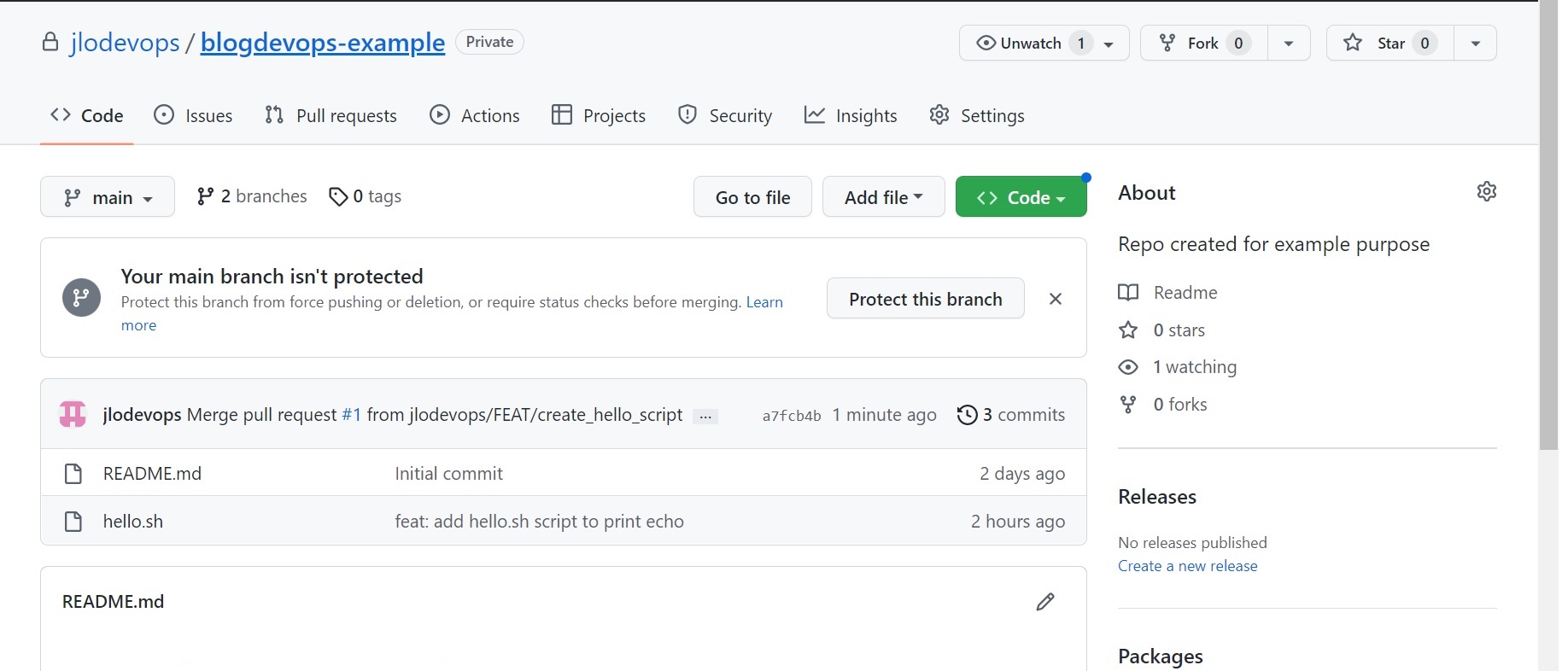
Task: Click Protect this branch button
Action: 925,299
